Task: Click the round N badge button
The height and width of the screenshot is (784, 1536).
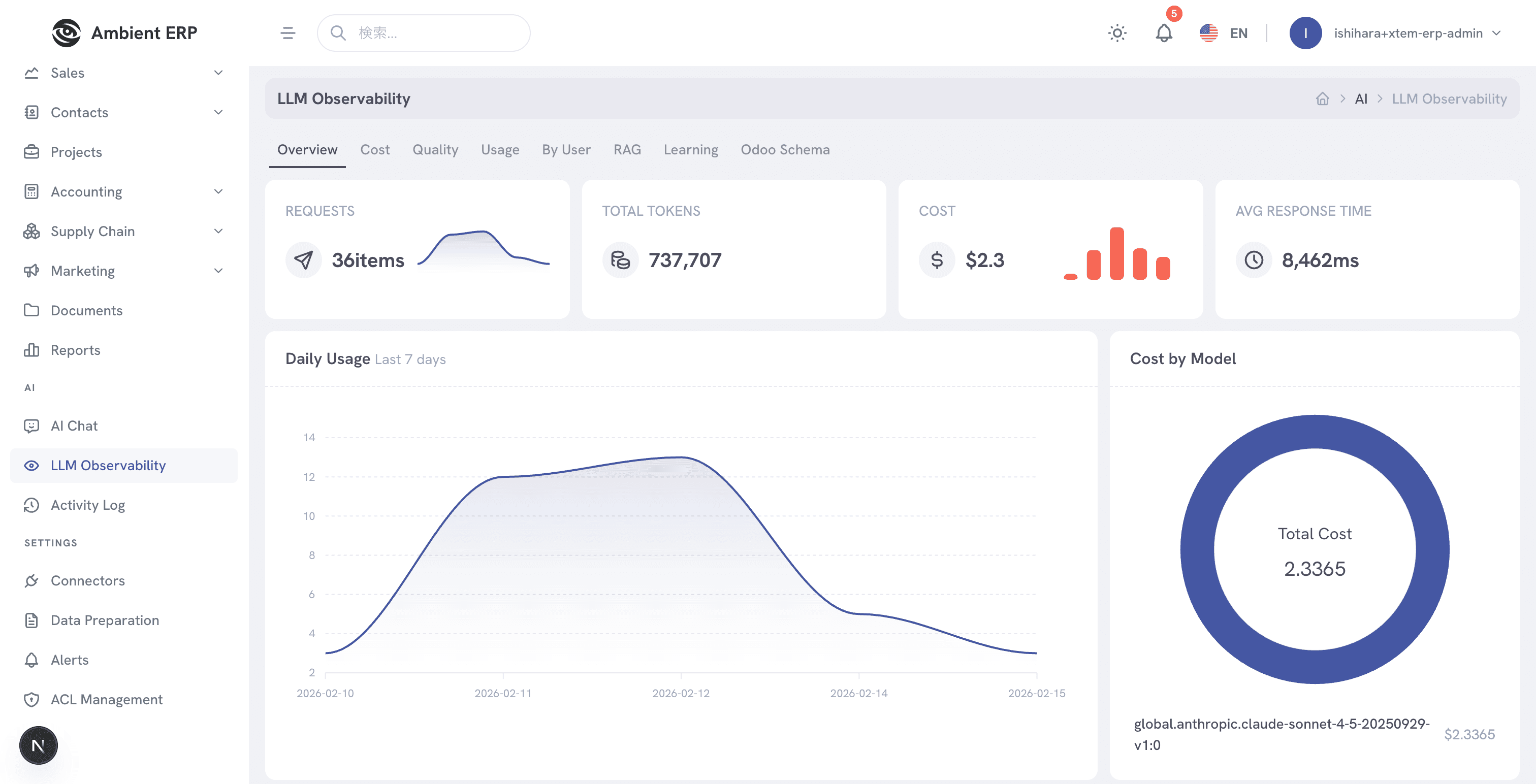Action: pos(38,745)
